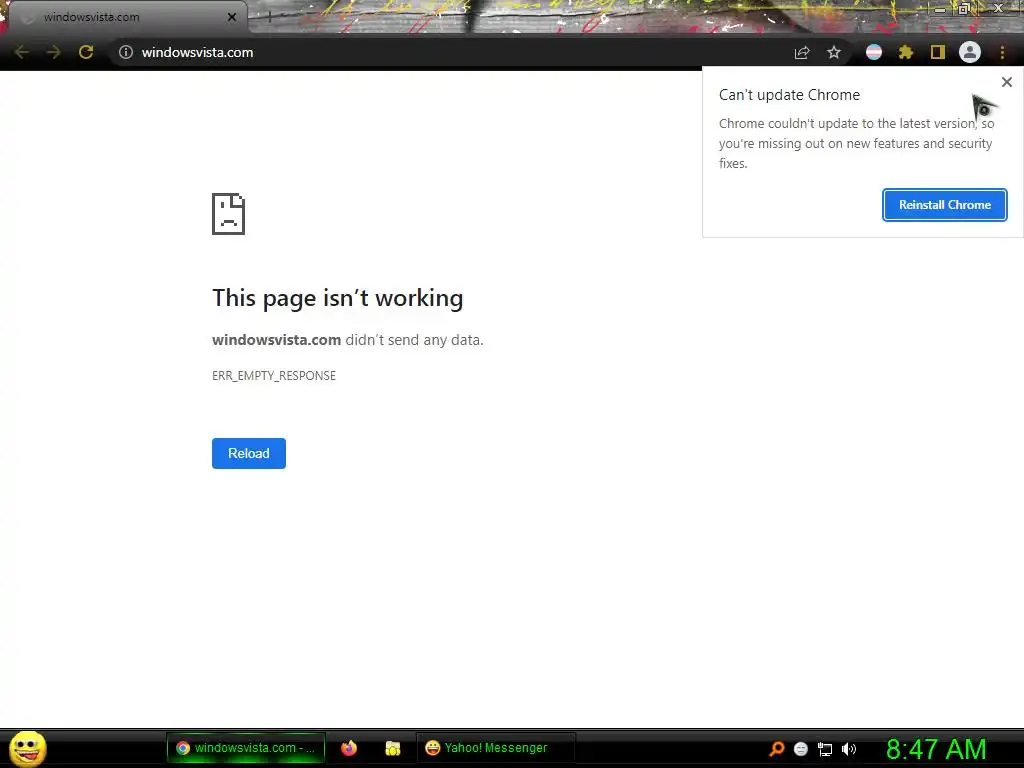
Task: Open a new tab with the plus button
Action: 269,18
